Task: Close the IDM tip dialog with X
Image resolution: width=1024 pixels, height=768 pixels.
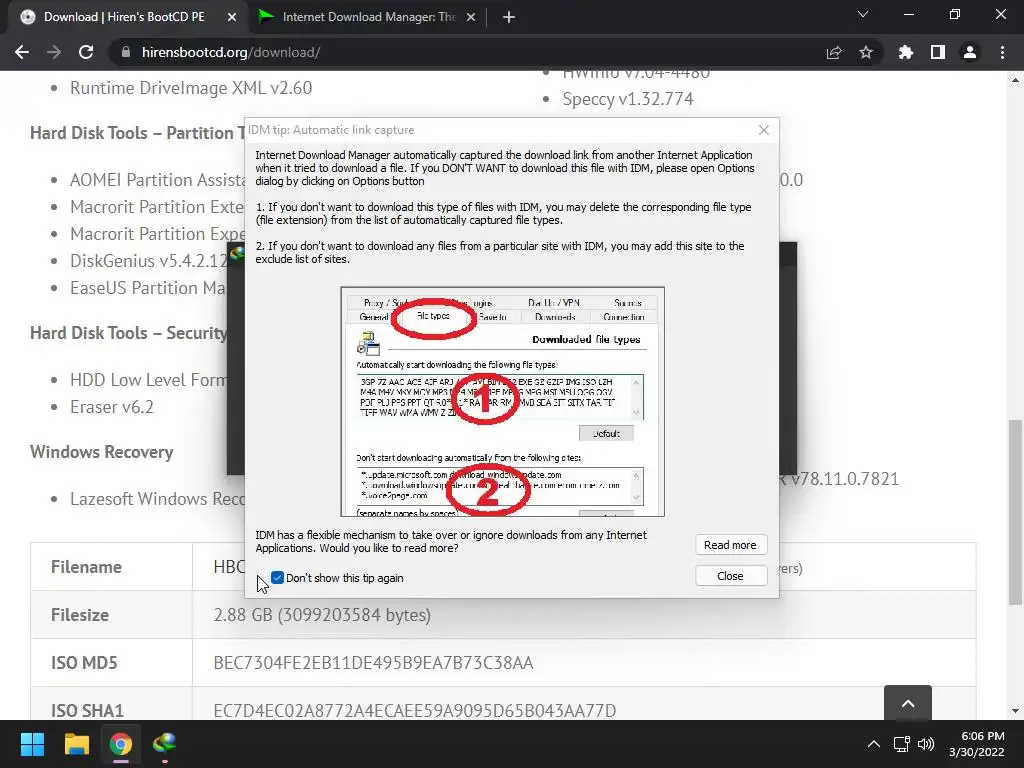Action: 763,130
